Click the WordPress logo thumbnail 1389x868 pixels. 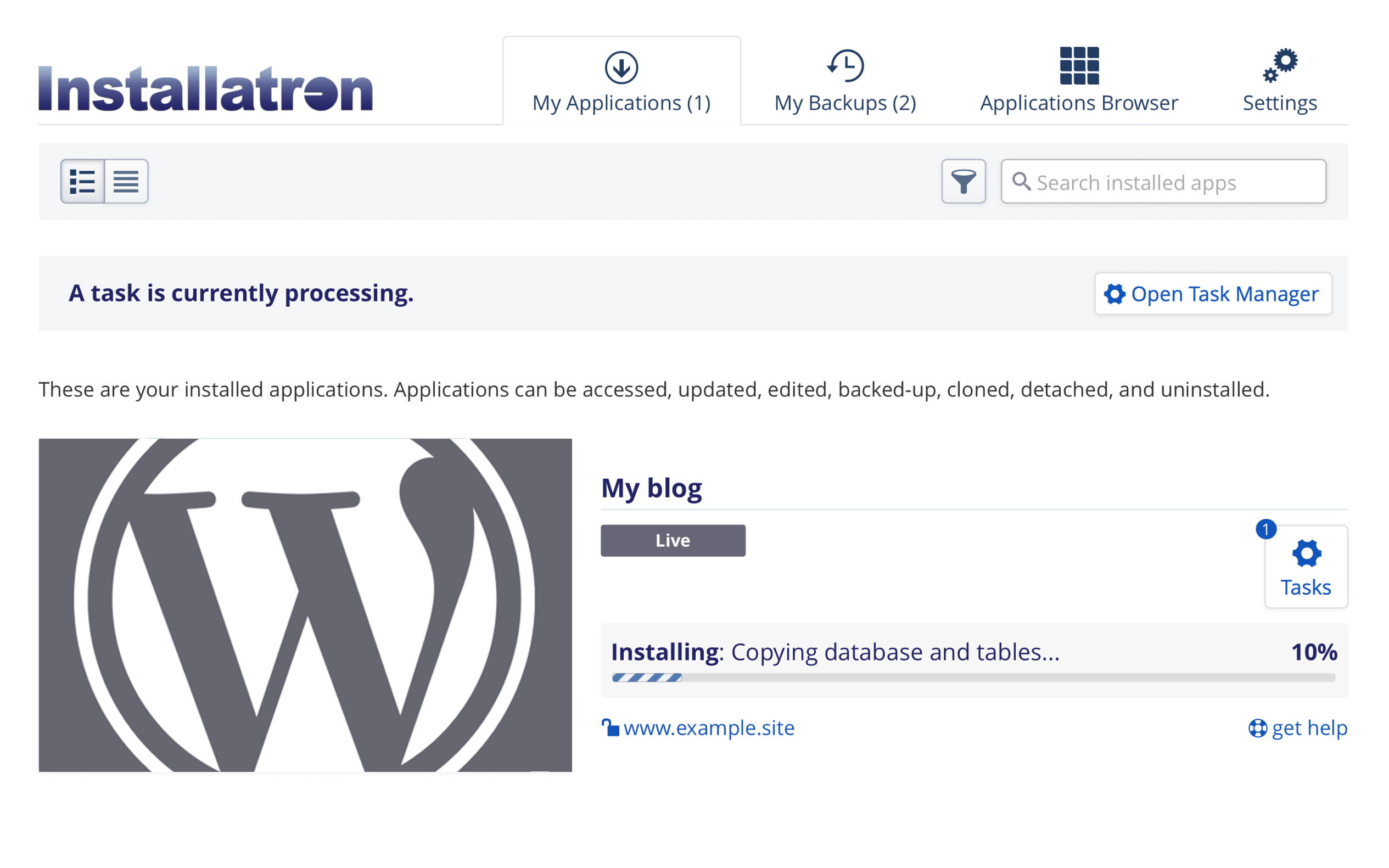(305, 605)
